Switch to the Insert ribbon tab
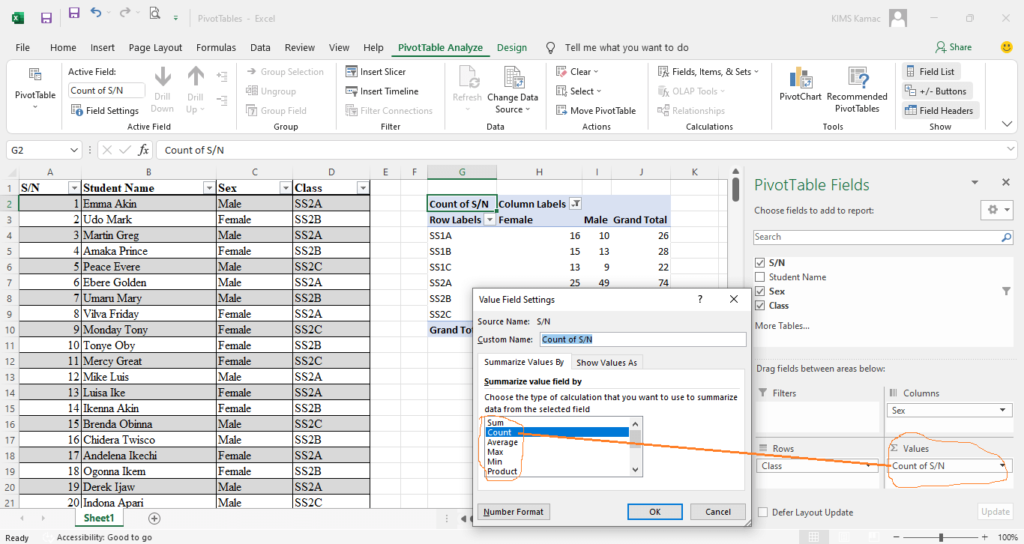The width and height of the screenshot is (1024, 544). 103,48
